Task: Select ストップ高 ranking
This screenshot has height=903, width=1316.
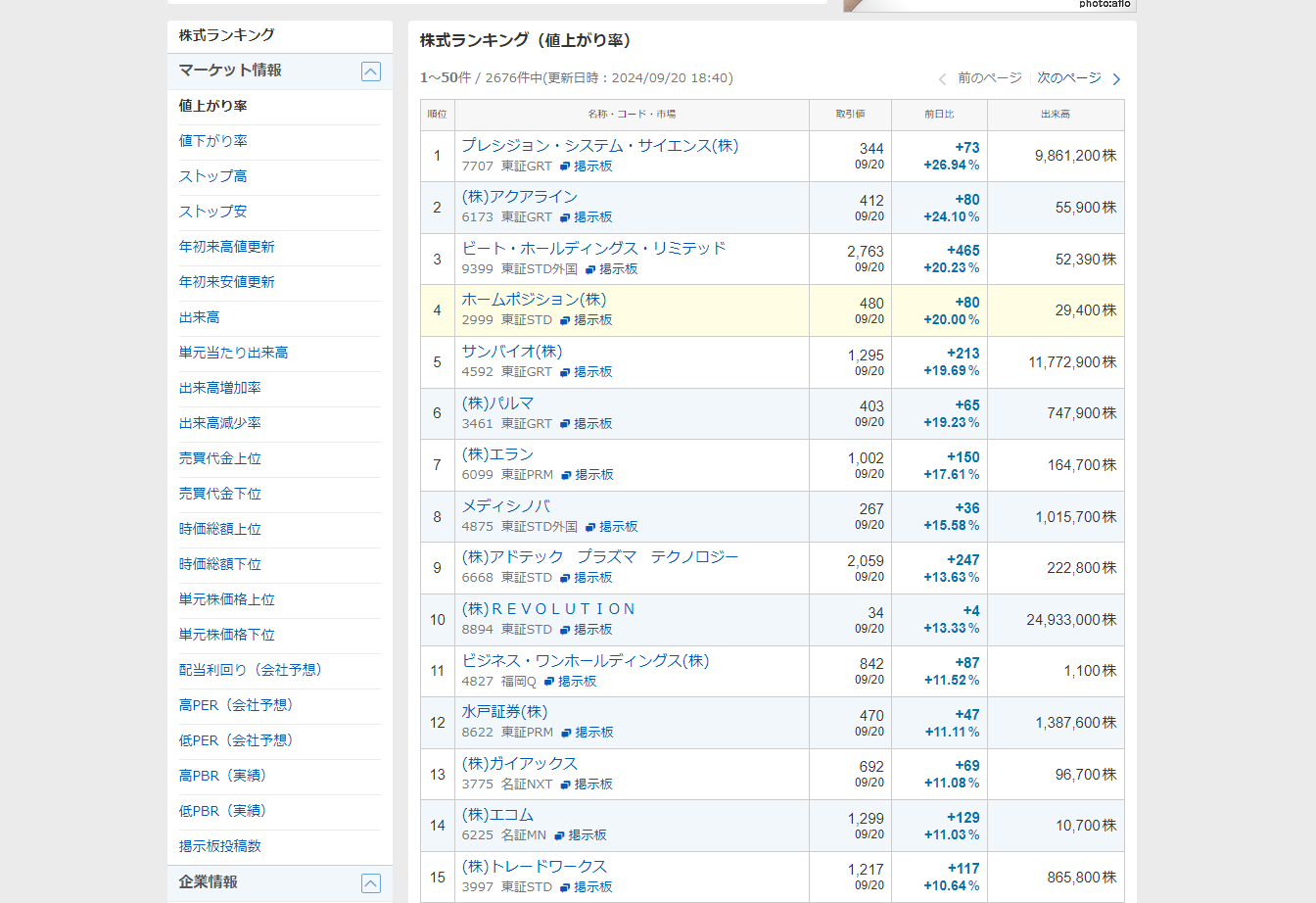Action: click(x=212, y=176)
